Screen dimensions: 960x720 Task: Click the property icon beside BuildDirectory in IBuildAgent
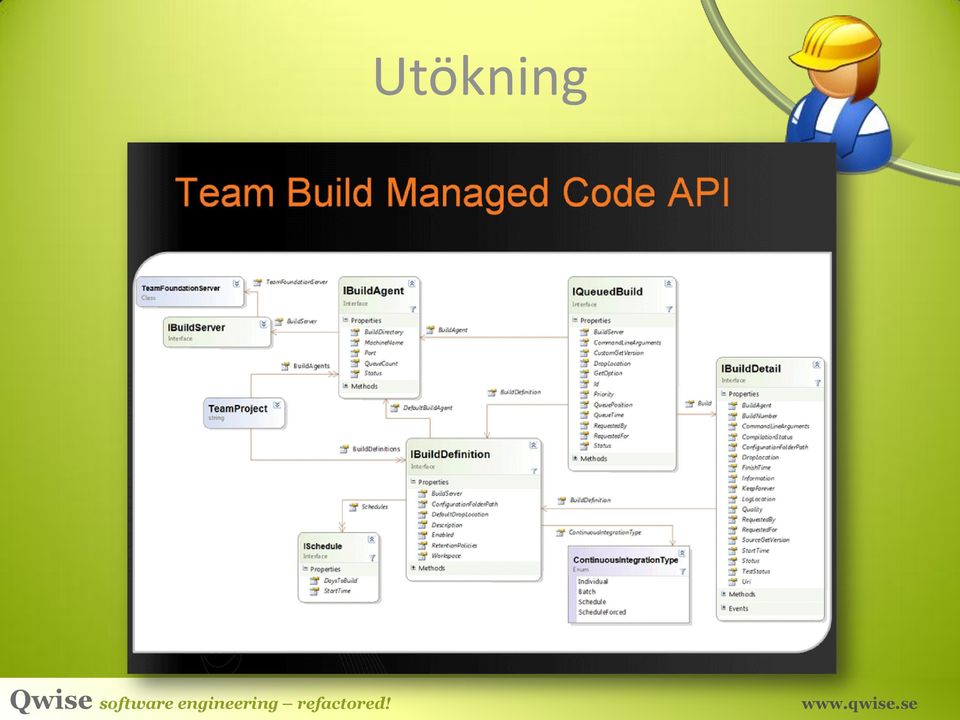(x=354, y=332)
